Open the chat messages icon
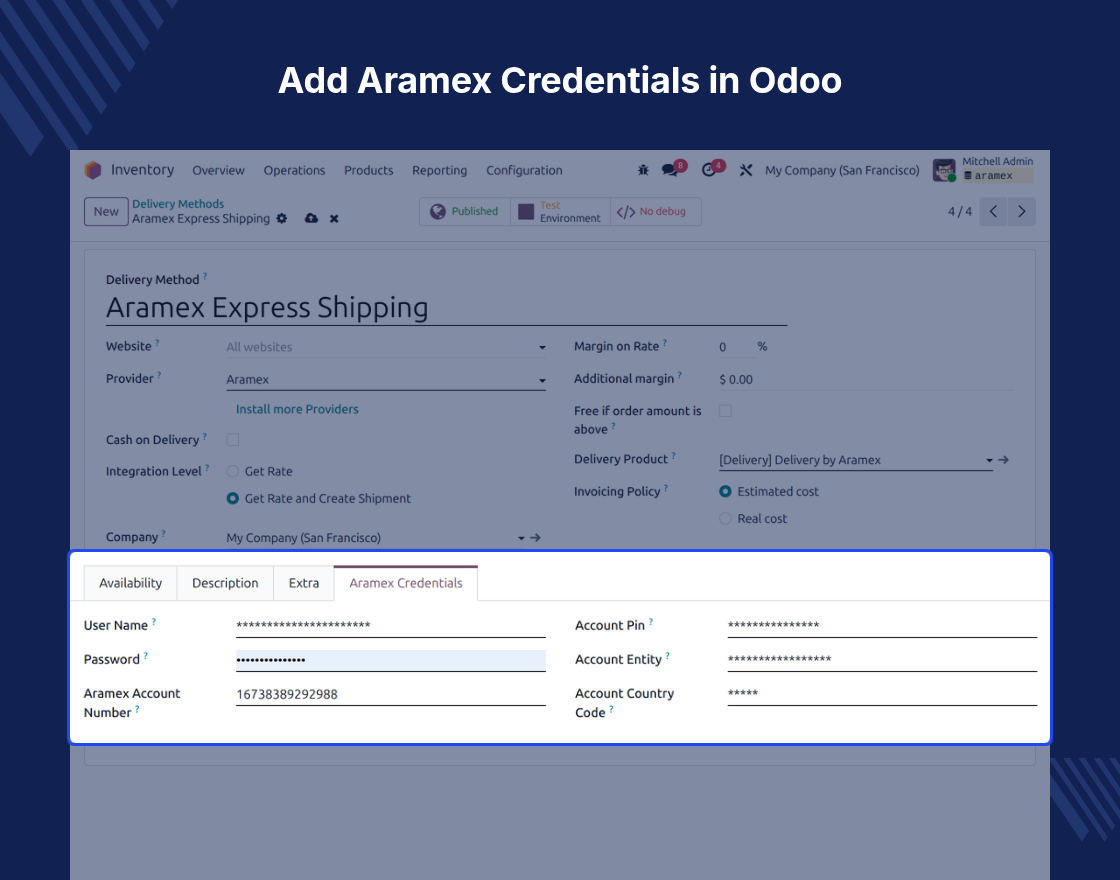This screenshot has height=880, width=1120. click(669, 170)
